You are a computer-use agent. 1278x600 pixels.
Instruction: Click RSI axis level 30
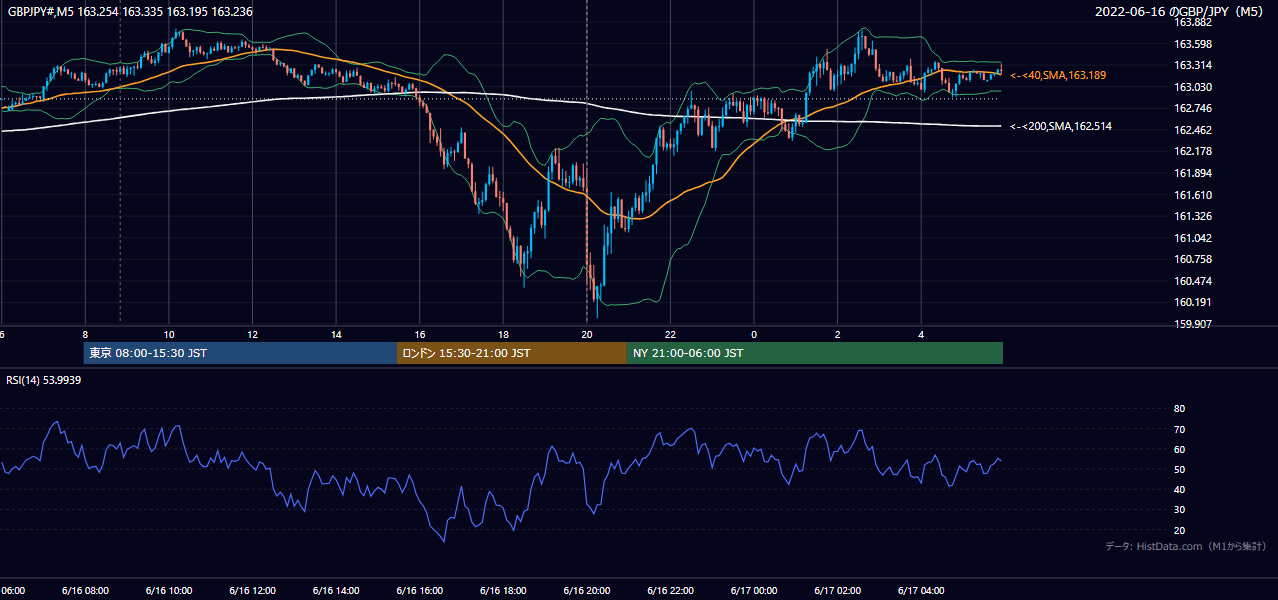coord(1179,510)
